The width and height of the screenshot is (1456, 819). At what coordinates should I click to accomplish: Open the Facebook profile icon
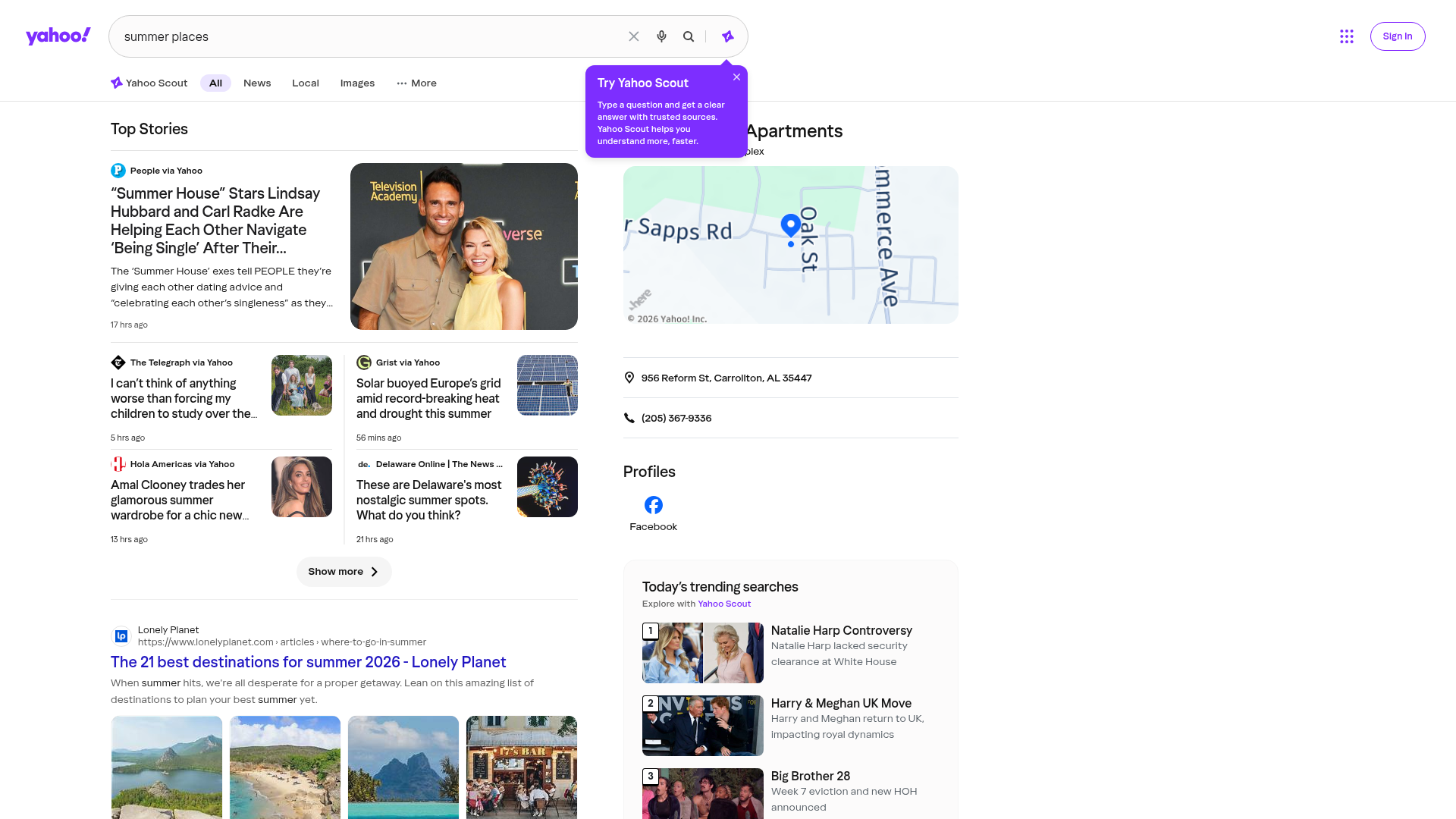pyautogui.click(x=654, y=505)
